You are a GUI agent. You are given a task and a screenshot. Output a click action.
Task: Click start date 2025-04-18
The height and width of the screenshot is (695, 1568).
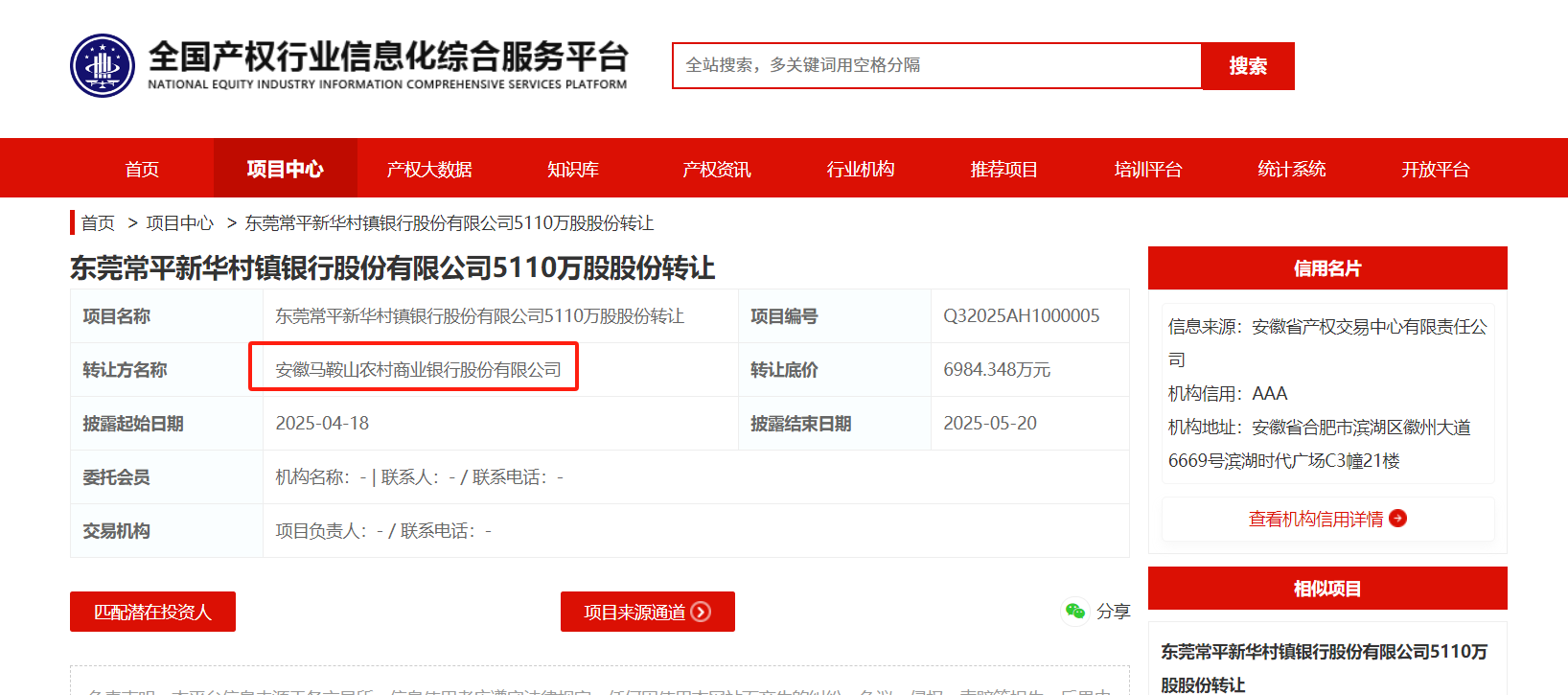click(322, 423)
